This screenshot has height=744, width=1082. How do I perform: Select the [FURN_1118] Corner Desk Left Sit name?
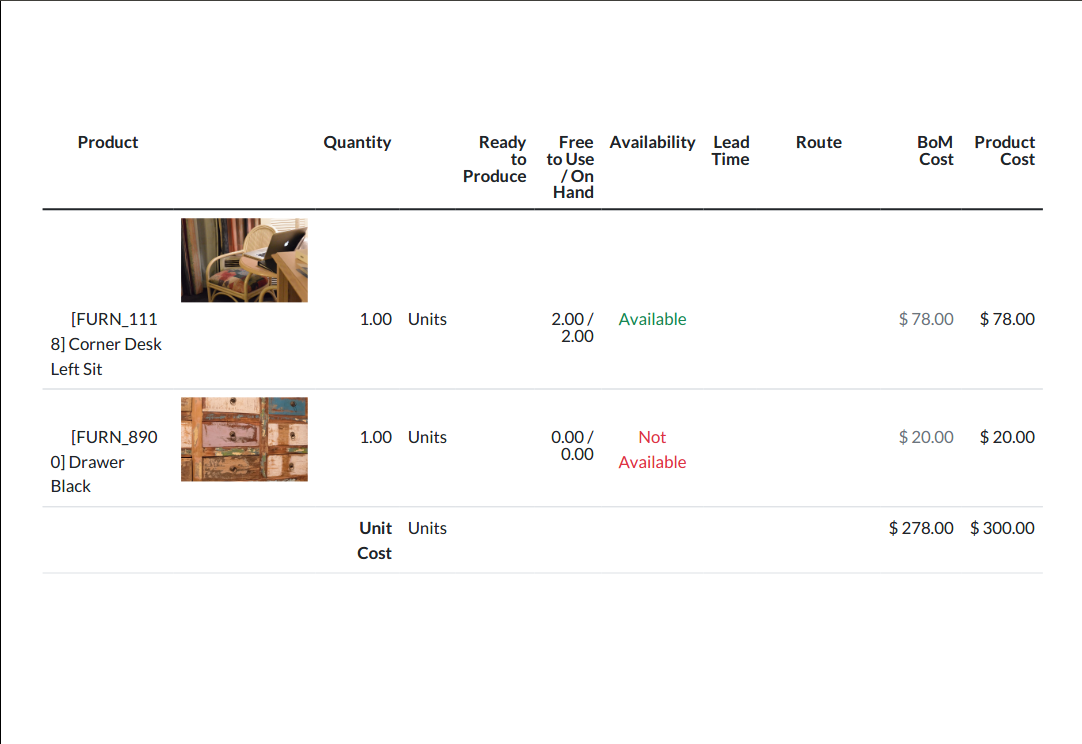coord(106,344)
